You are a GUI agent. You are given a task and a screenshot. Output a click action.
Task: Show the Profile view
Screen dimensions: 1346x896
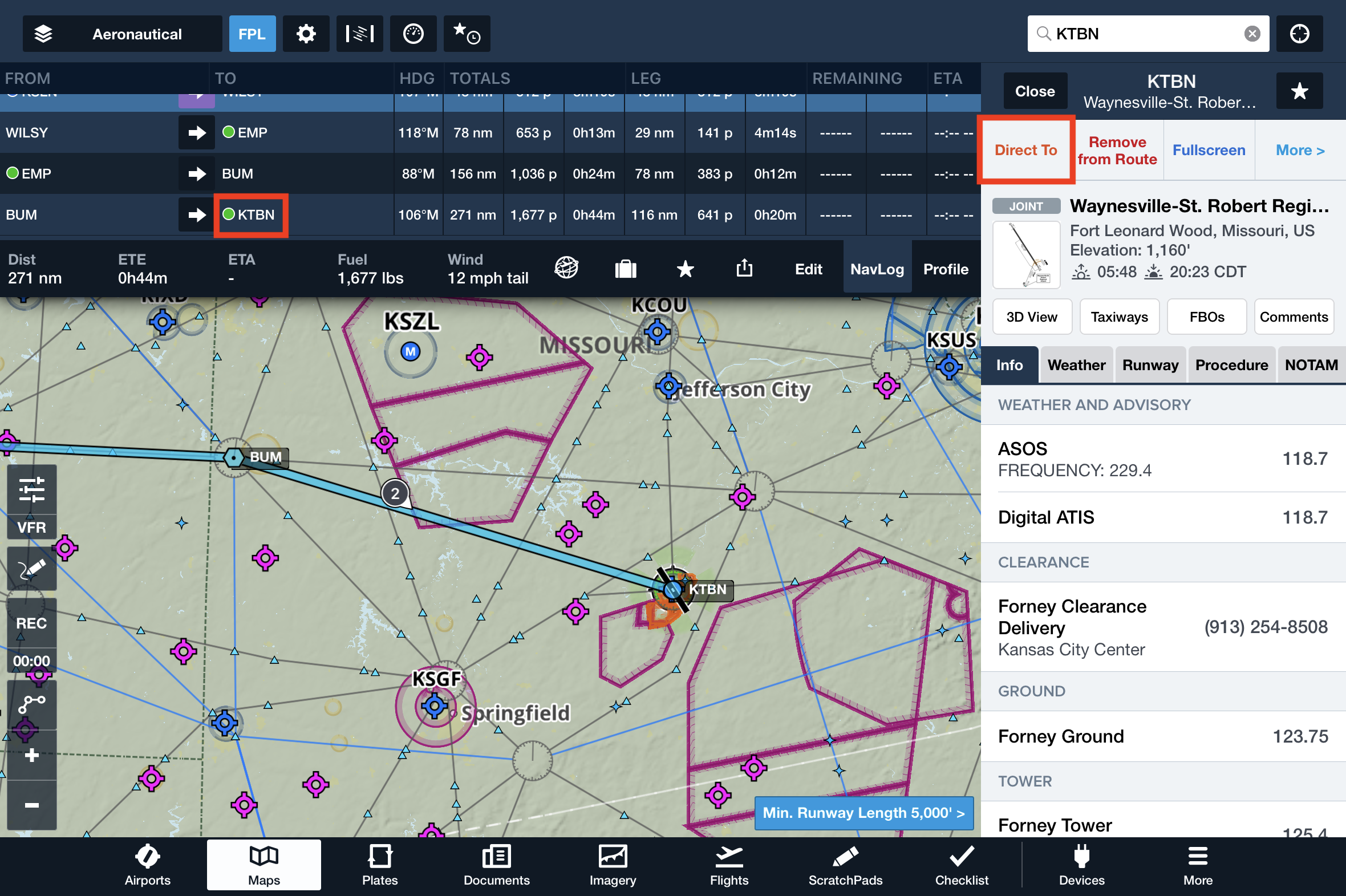946,269
